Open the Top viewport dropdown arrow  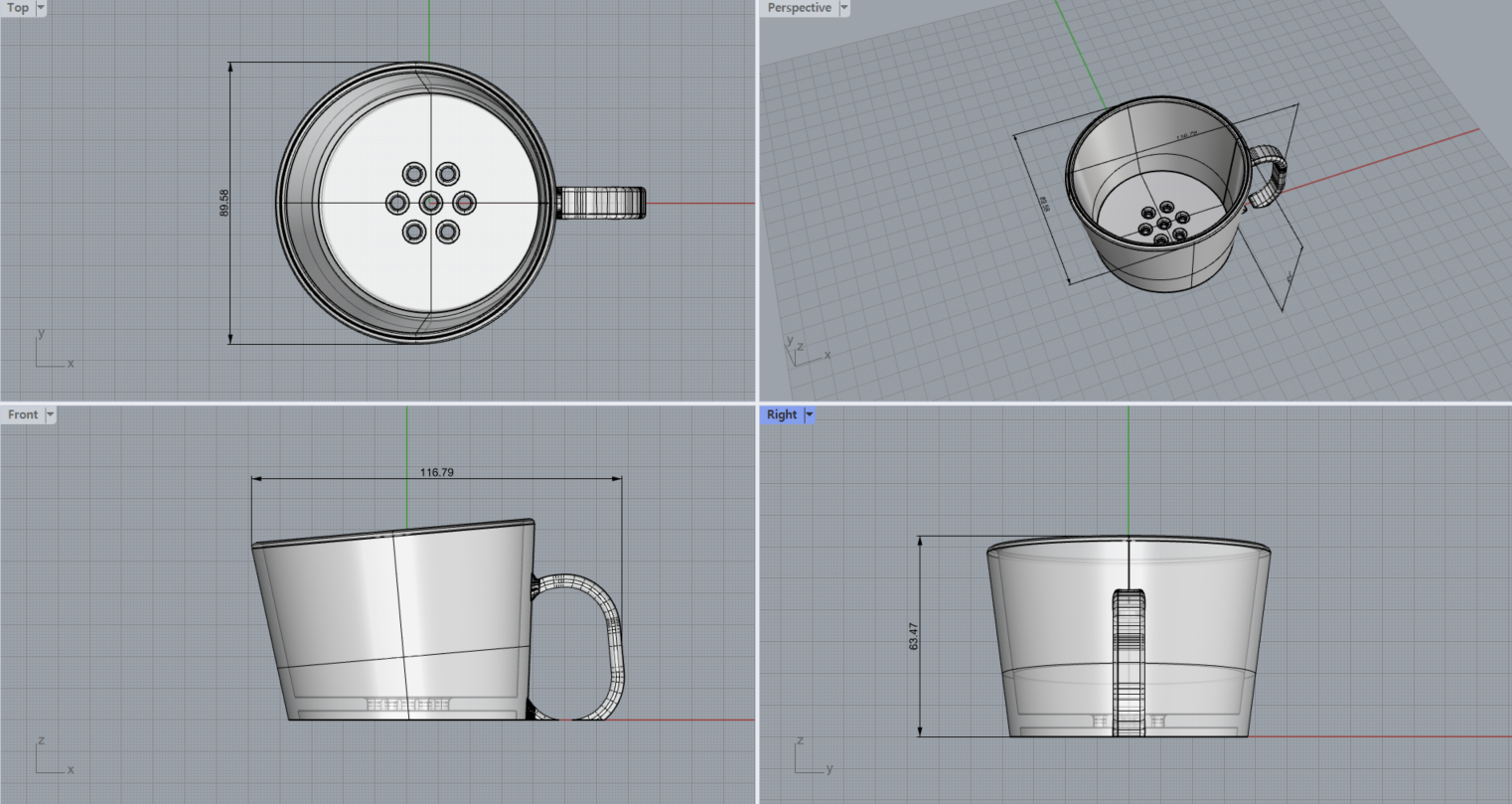[x=41, y=8]
